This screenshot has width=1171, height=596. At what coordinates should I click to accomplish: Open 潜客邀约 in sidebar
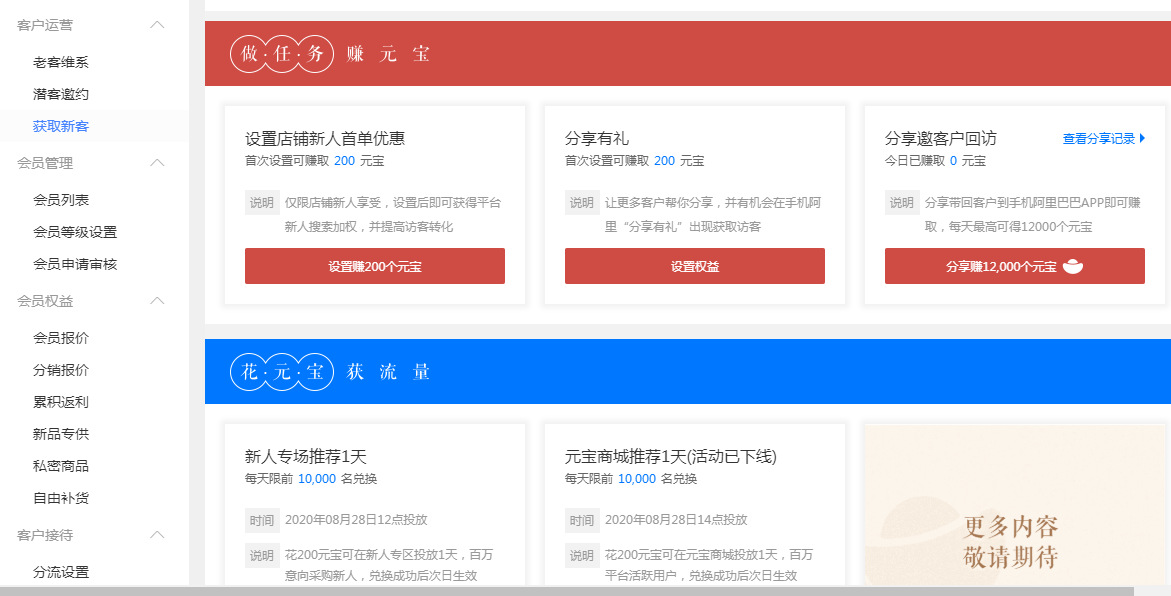(x=60, y=94)
